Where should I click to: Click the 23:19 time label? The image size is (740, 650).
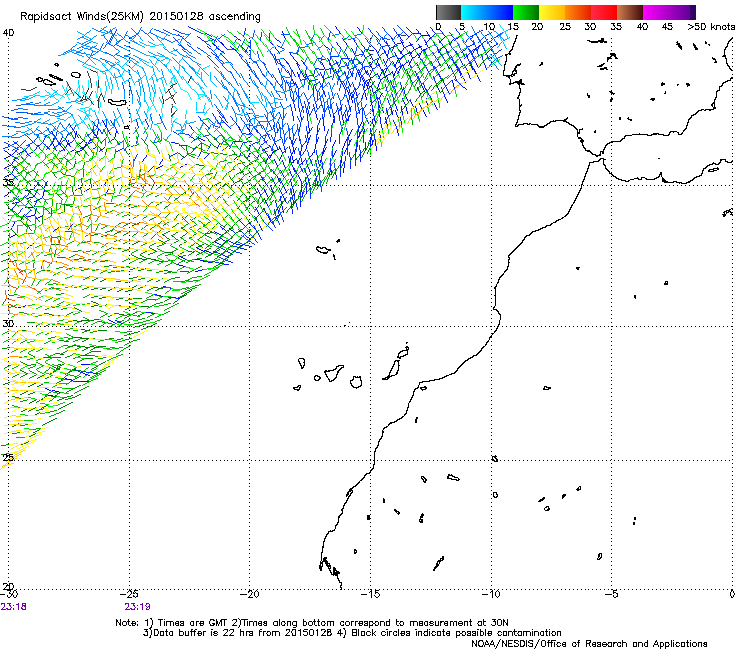click(x=137, y=607)
